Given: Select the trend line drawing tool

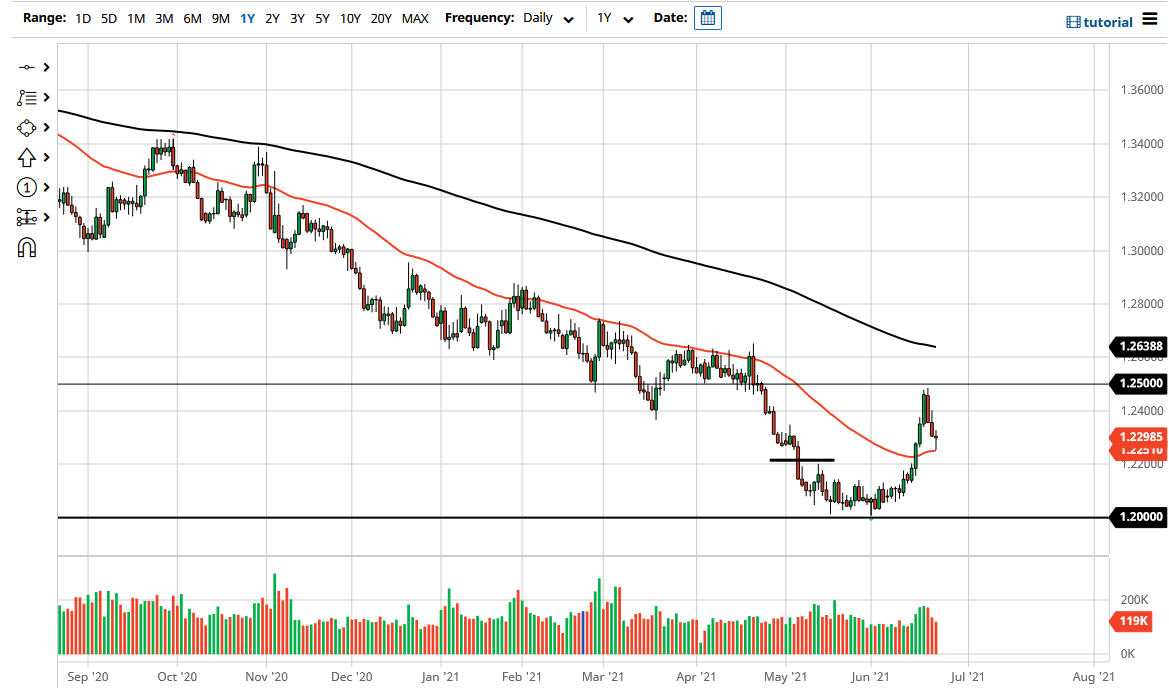Looking at the screenshot, I should point(27,67).
